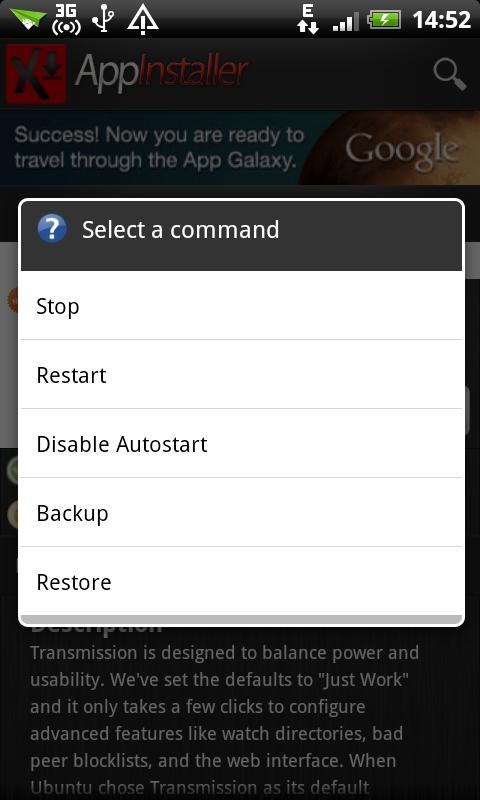Tap the 3G hotspot status icon

[66, 19]
